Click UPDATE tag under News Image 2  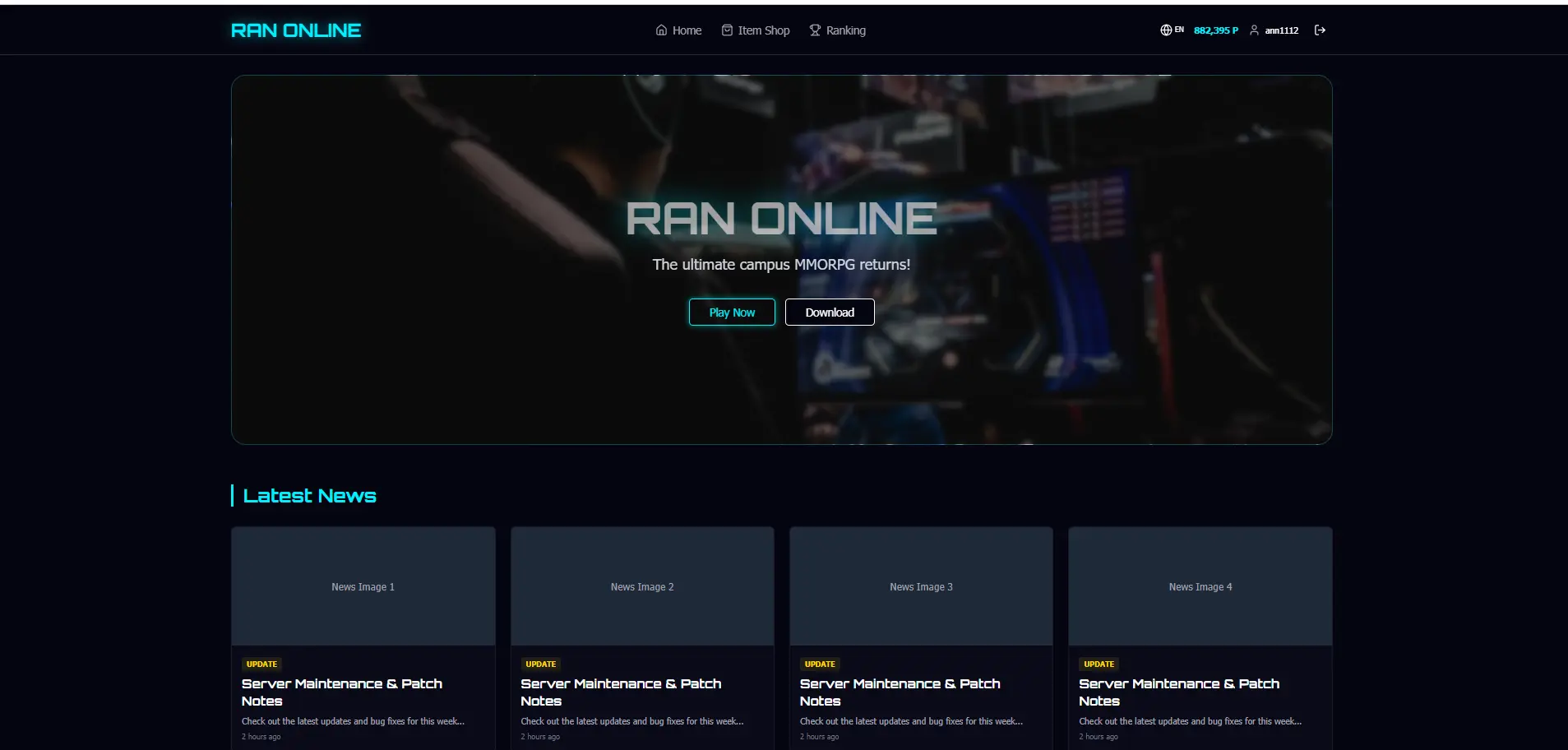pos(541,664)
